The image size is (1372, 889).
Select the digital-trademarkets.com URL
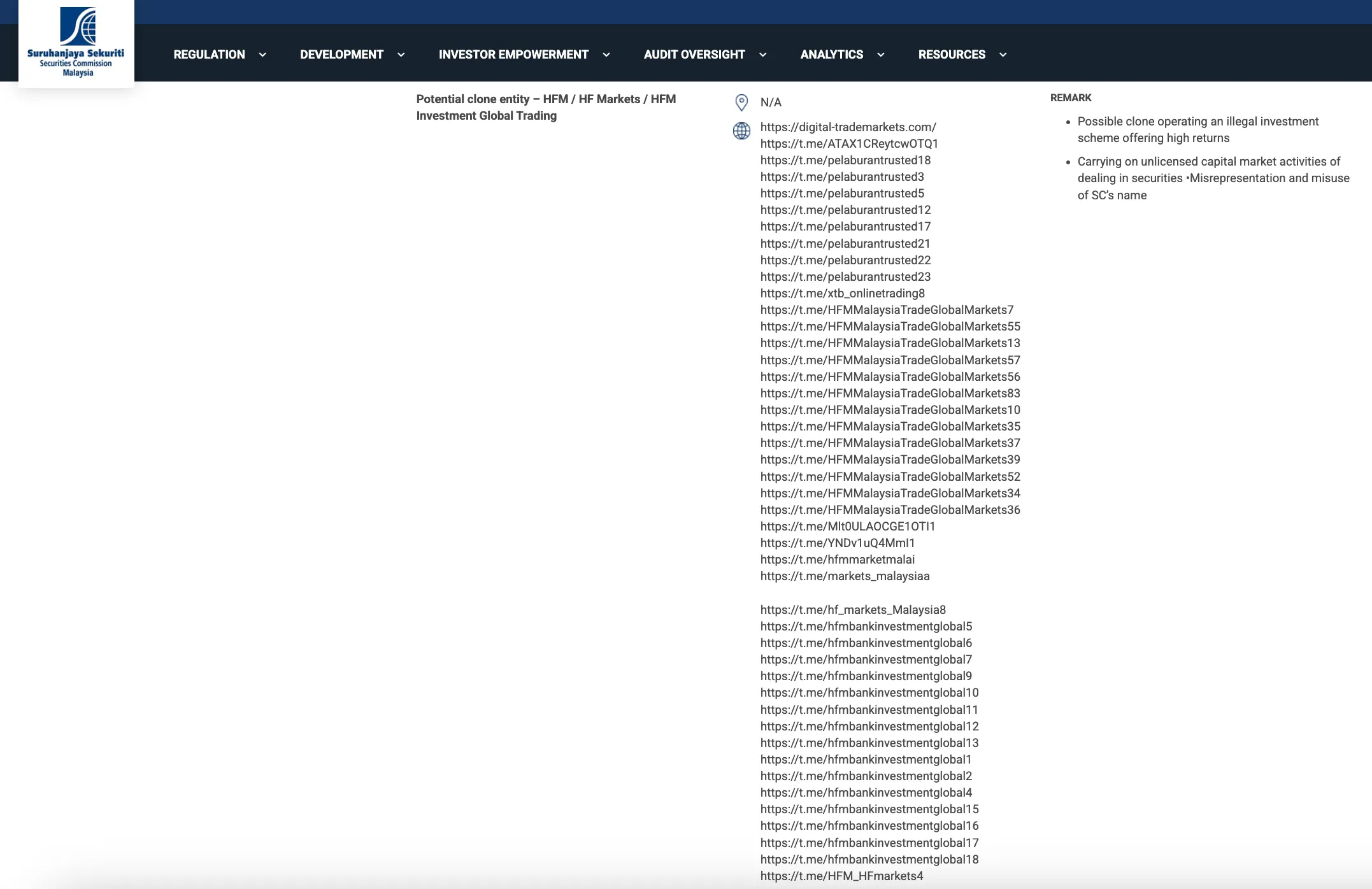pos(848,127)
